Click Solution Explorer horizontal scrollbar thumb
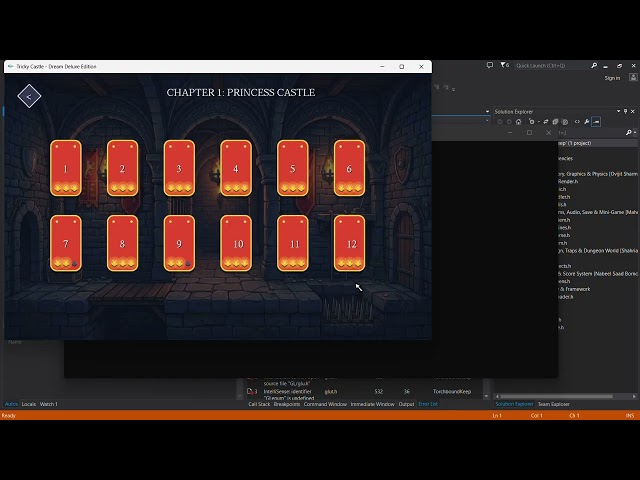 tap(557, 396)
